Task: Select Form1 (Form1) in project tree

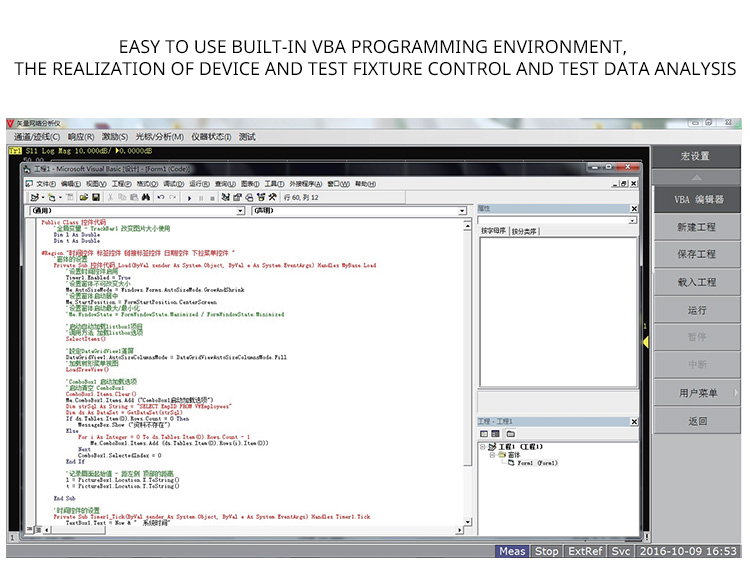Action: [x=537, y=463]
